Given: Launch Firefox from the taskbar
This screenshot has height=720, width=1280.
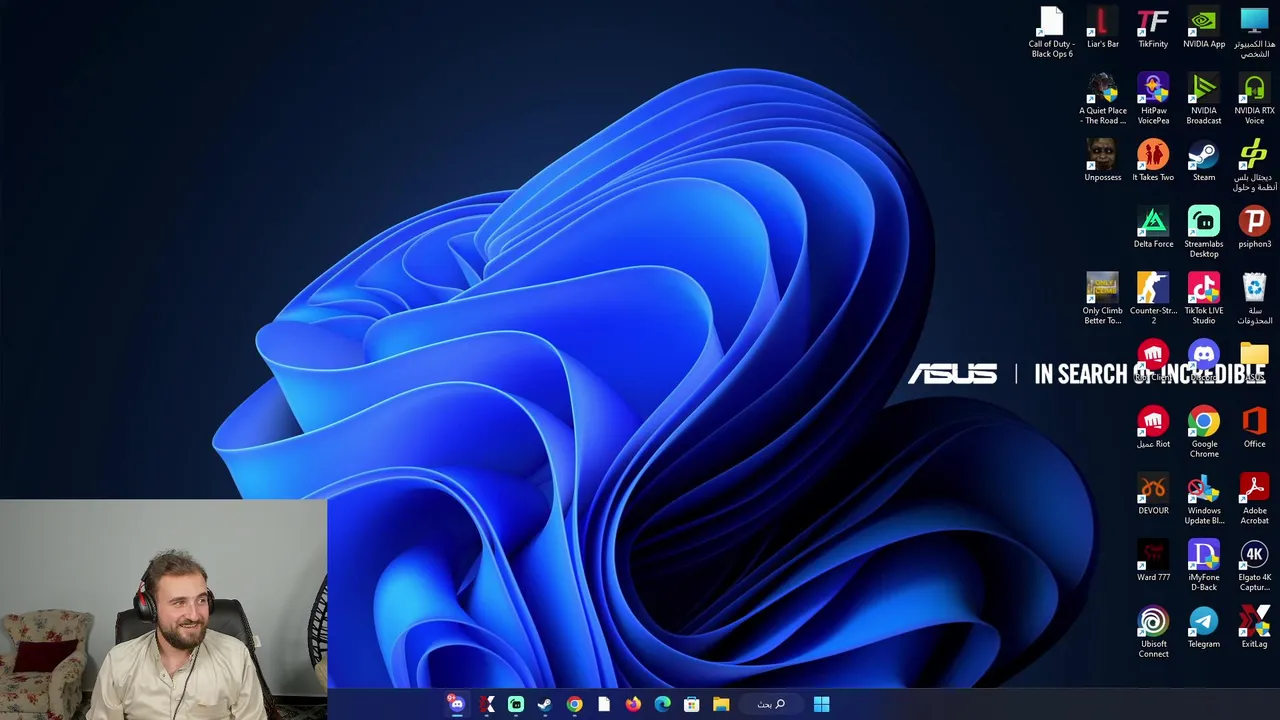Looking at the screenshot, I should coord(633,704).
